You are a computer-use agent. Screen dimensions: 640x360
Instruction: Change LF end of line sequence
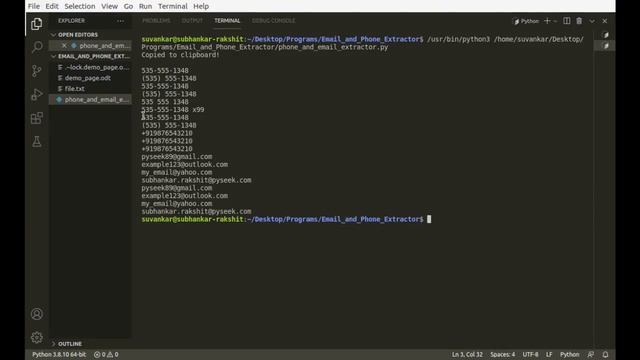pos(549,354)
